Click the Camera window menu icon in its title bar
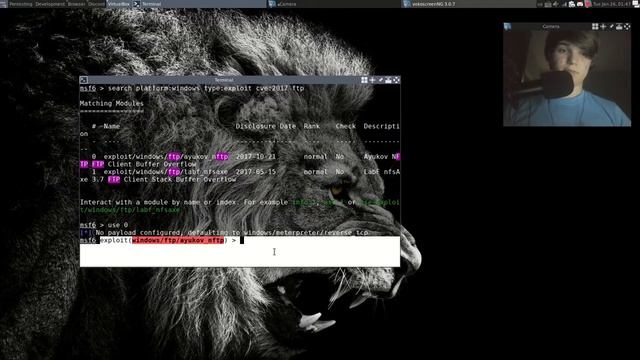Viewport: 640px width, 360px height. pyautogui.click(x=507, y=27)
